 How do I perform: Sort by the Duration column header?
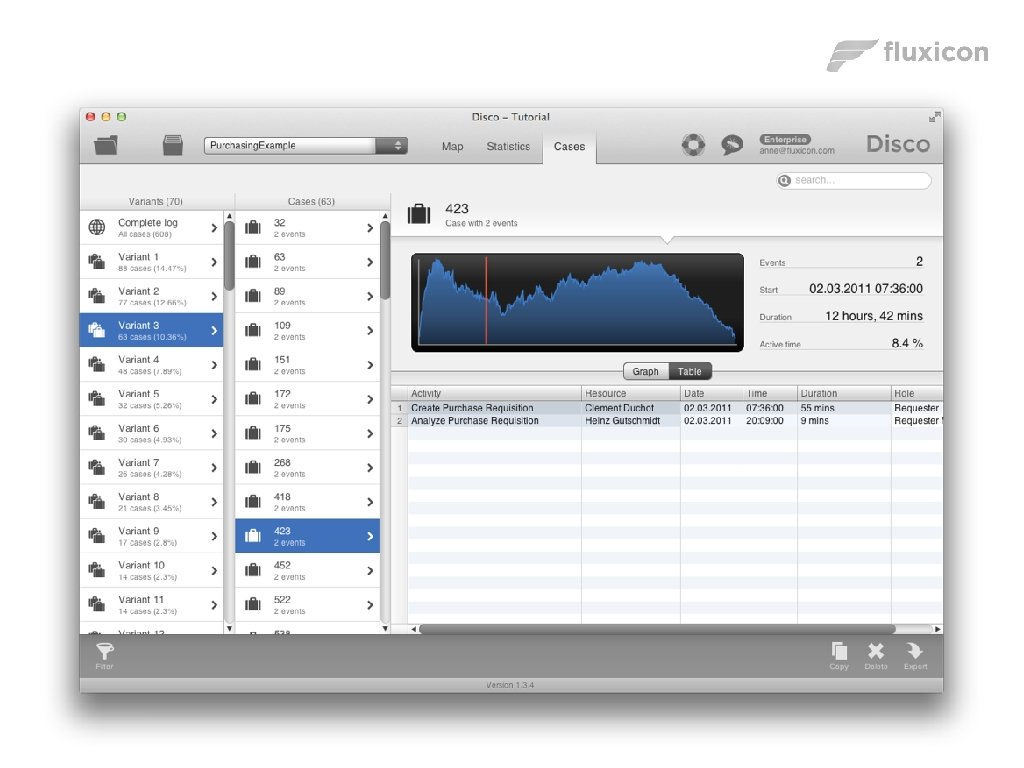tap(844, 393)
